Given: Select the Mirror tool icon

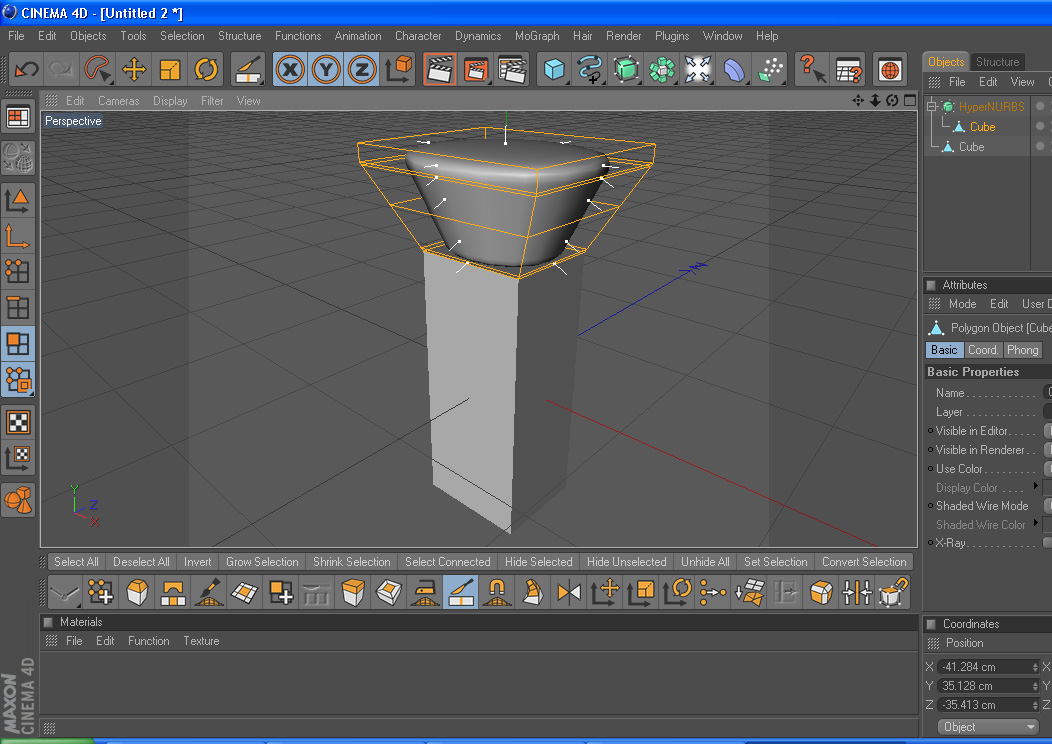Looking at the screenshot, I should coord(569,592).
